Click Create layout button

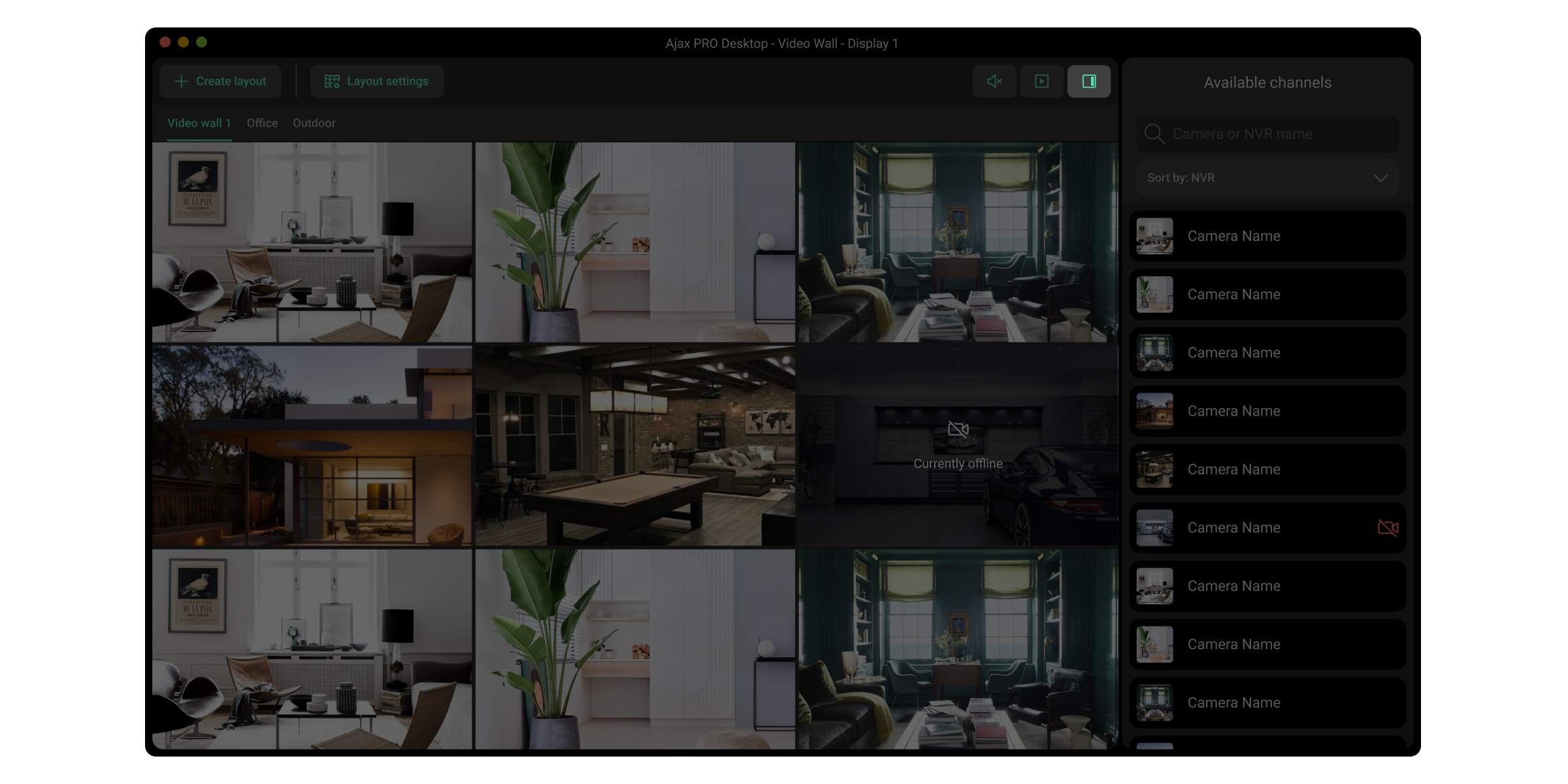click(x=220, y=81)
